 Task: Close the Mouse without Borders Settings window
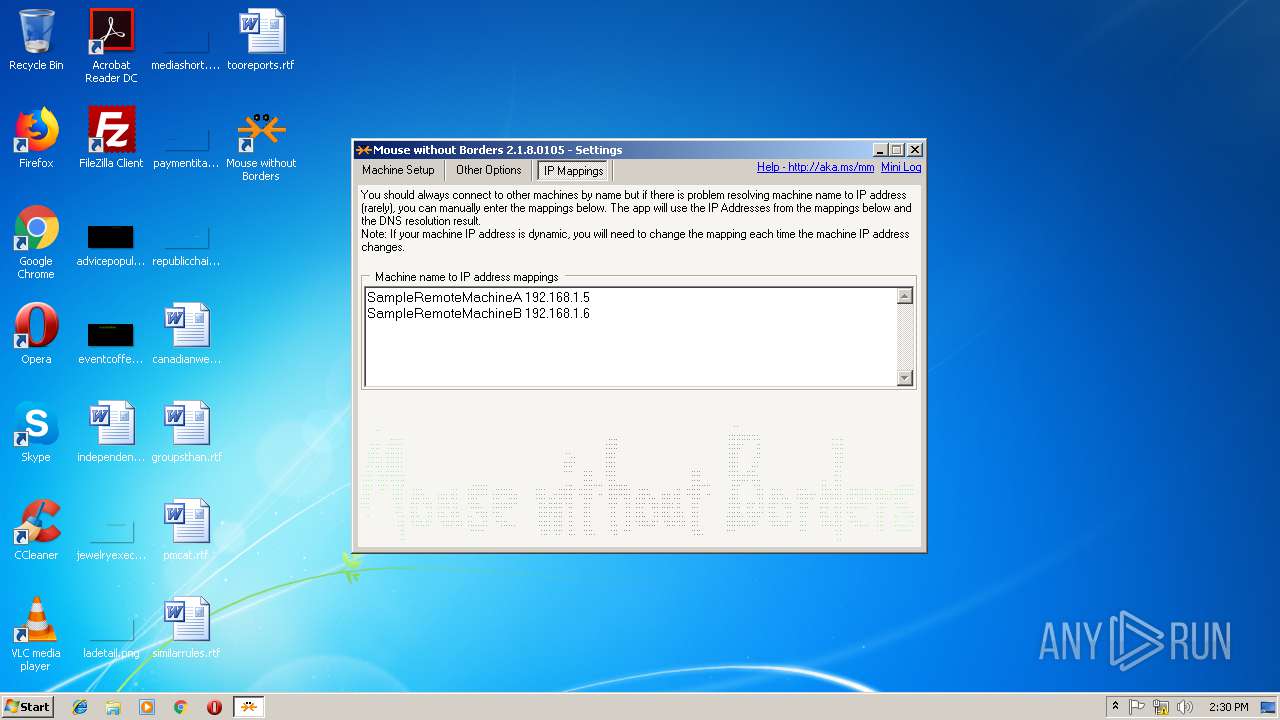point(914,150)
